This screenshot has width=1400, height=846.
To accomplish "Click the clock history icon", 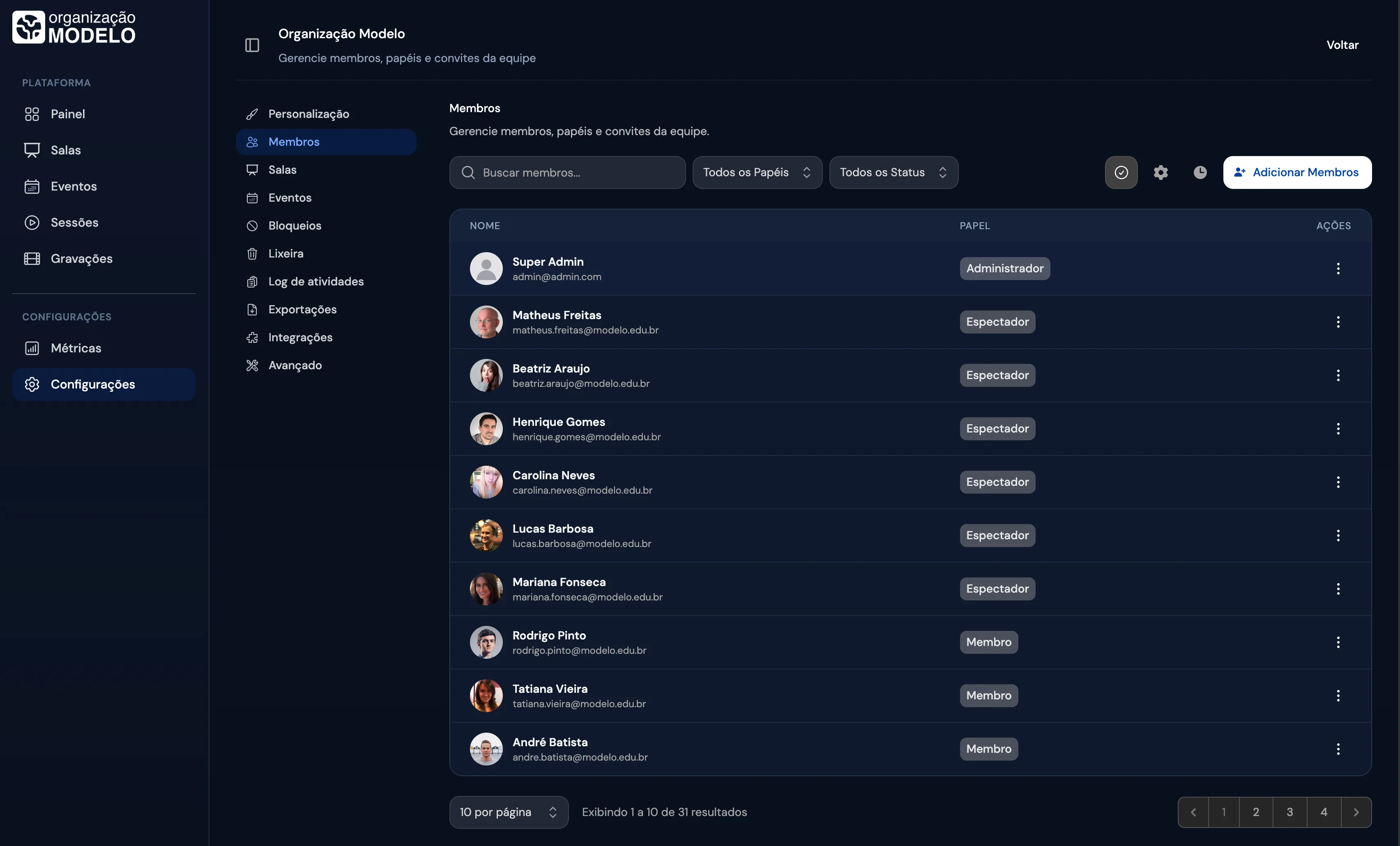I will pos(1200,172).
